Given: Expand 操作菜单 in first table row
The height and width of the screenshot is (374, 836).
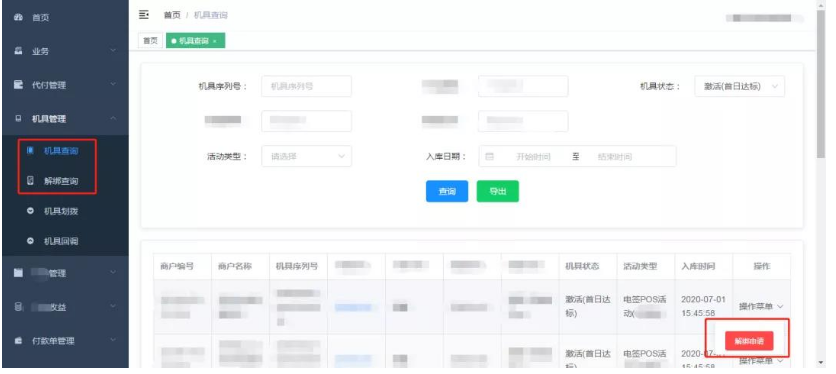Looking at the screenshot, I should pos(761,307).
